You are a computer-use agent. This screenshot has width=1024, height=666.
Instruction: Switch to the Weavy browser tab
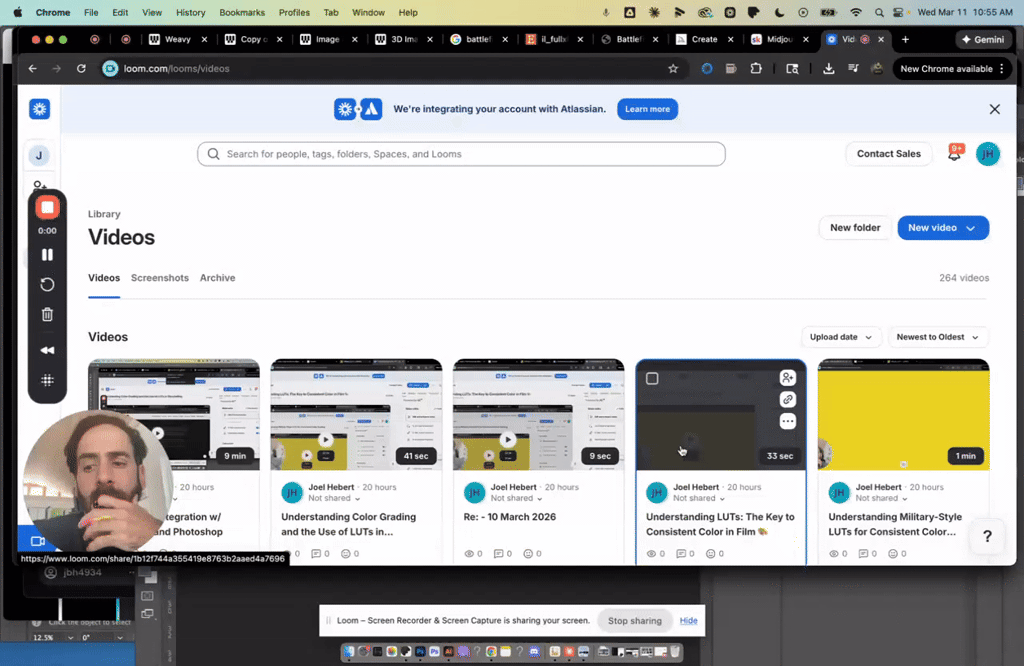[x=176, y=39]
